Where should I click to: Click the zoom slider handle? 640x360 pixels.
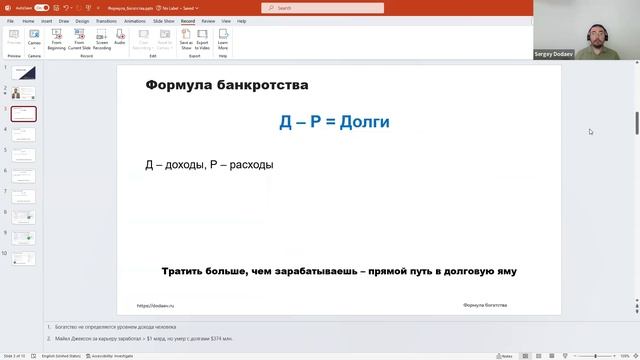596,356
